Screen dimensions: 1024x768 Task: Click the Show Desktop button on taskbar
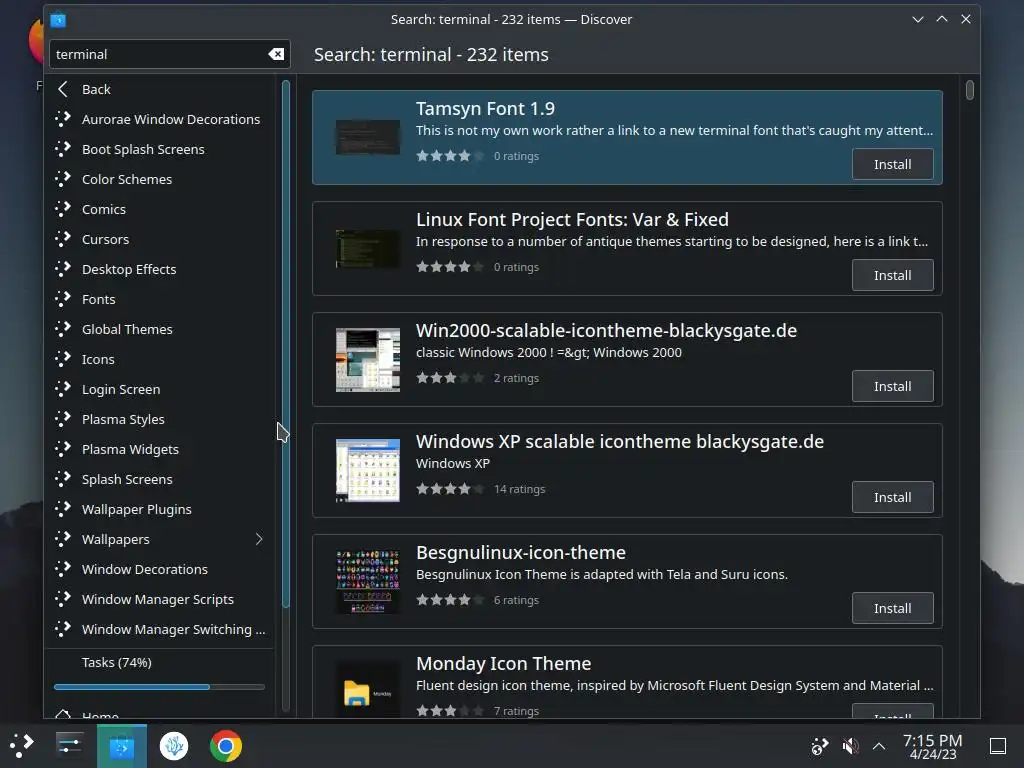click(x=998, y=746)
